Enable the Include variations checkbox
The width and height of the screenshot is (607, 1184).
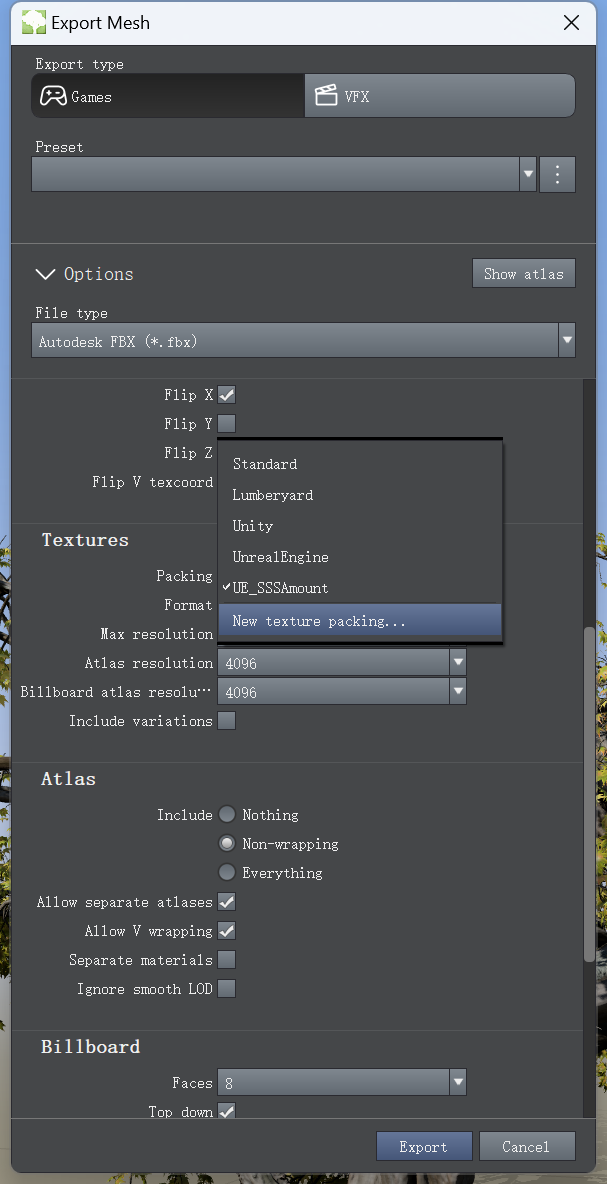click(227, 721)
